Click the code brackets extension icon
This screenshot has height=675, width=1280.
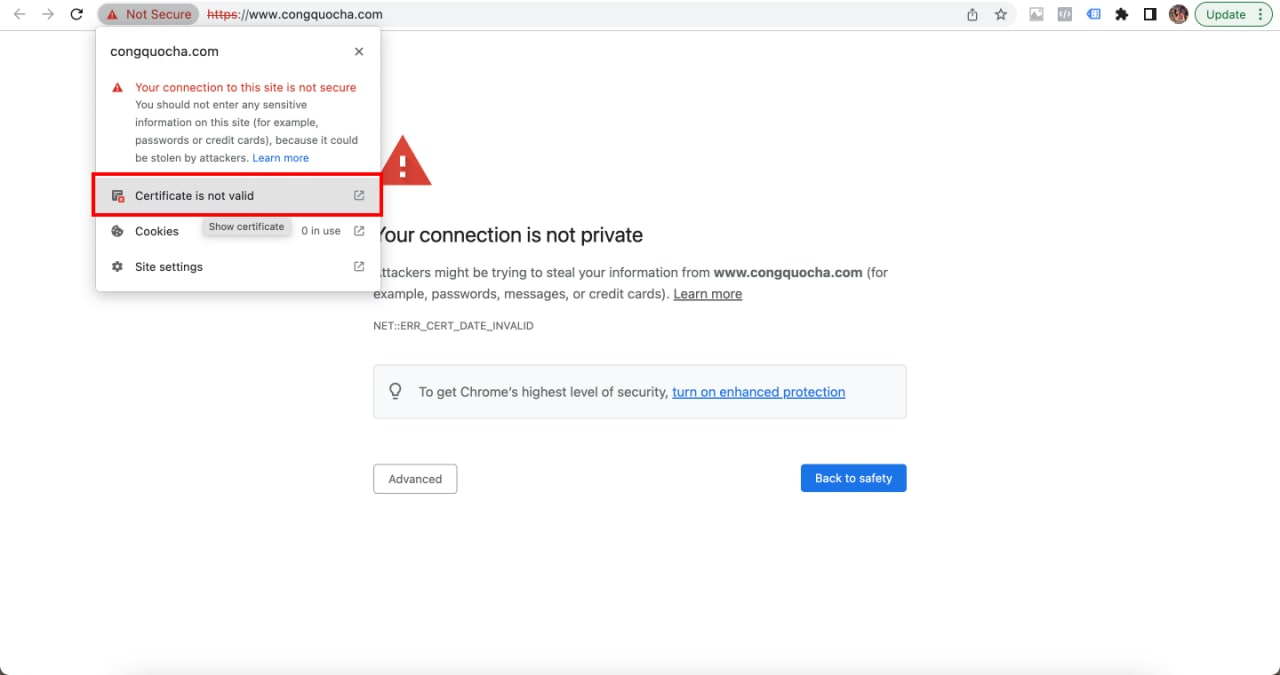[1065, 15]
